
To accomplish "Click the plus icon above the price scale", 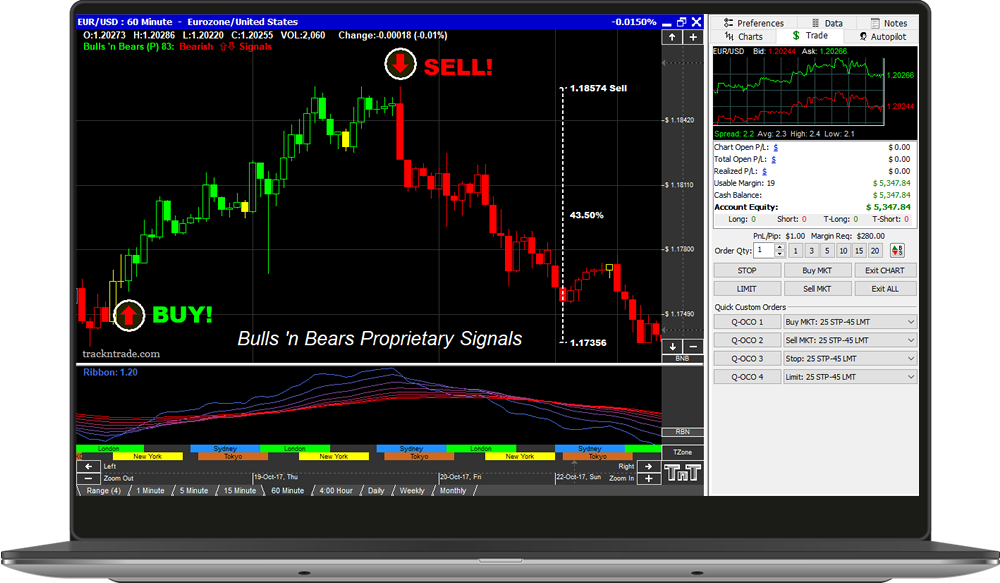I will (x=693, y=38).
